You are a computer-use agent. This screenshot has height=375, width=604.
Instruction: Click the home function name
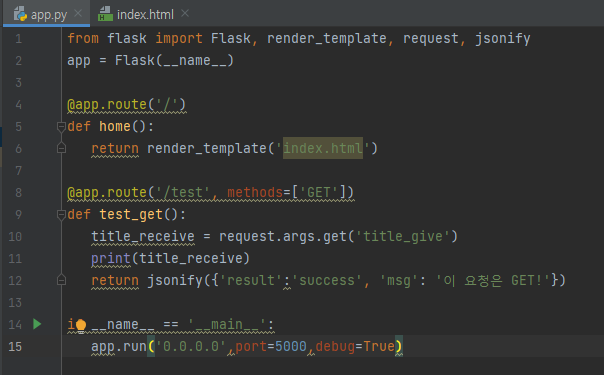click(x=115, y=126)
